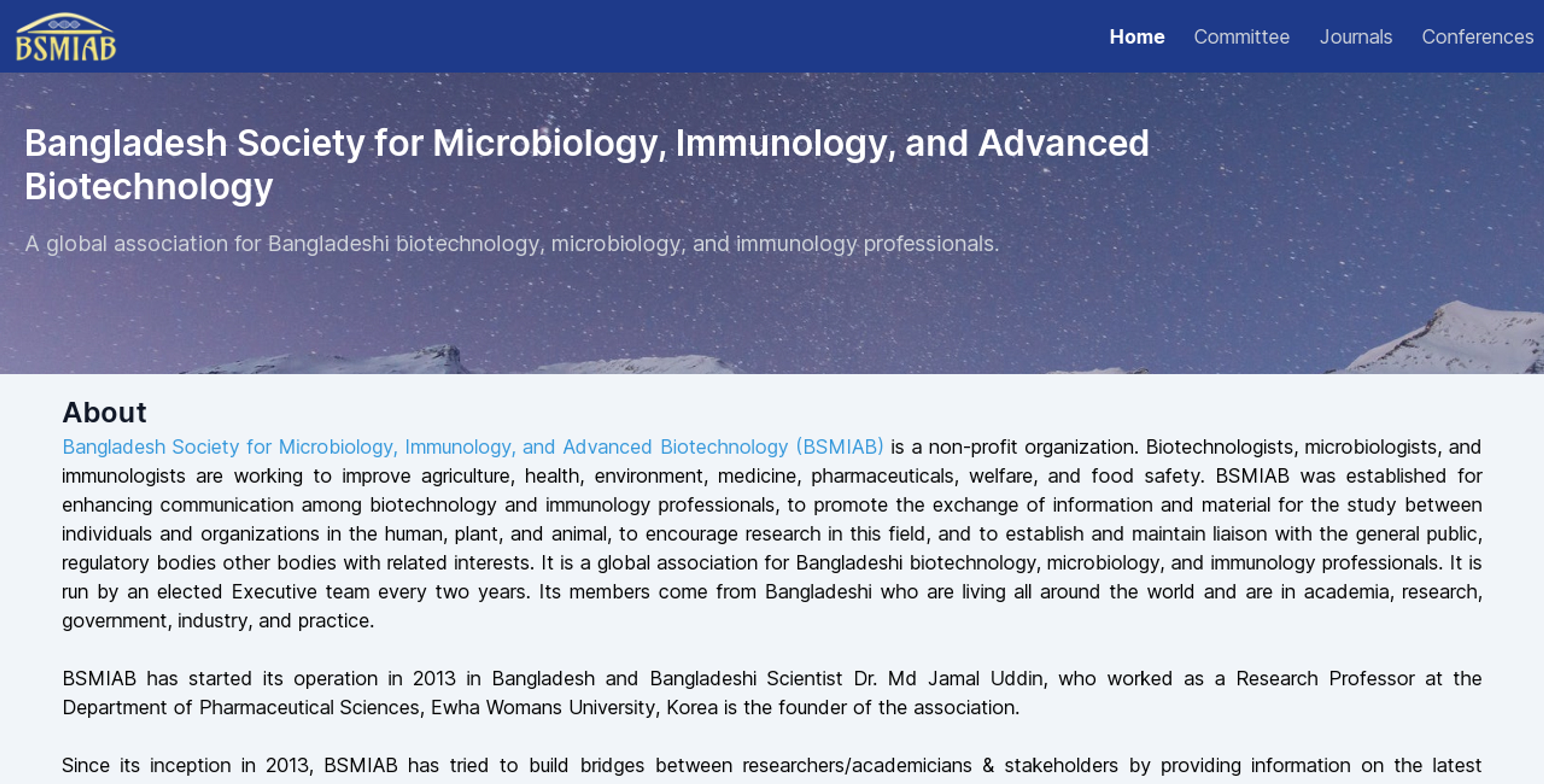The height and width of the screenshot is (784, 1544).
Task: Click the empty blue navigation bar area
Action: (600, 37)
